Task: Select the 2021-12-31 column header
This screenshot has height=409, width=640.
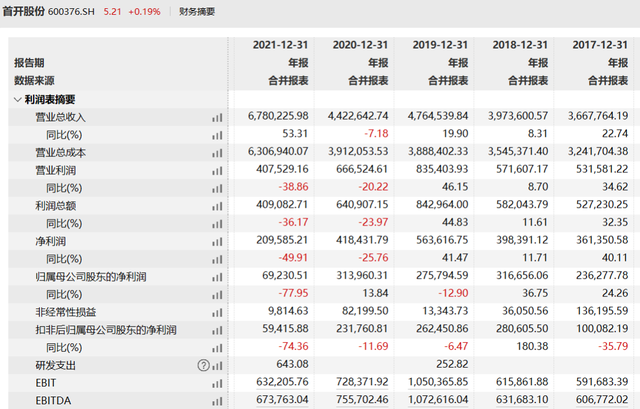Action: pyautogui.click(x=280, y=45)
